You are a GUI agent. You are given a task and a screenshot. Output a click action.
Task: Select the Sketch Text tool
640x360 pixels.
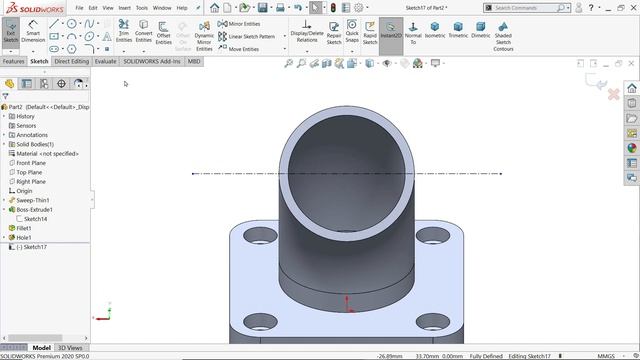click(x=107, y=36)
